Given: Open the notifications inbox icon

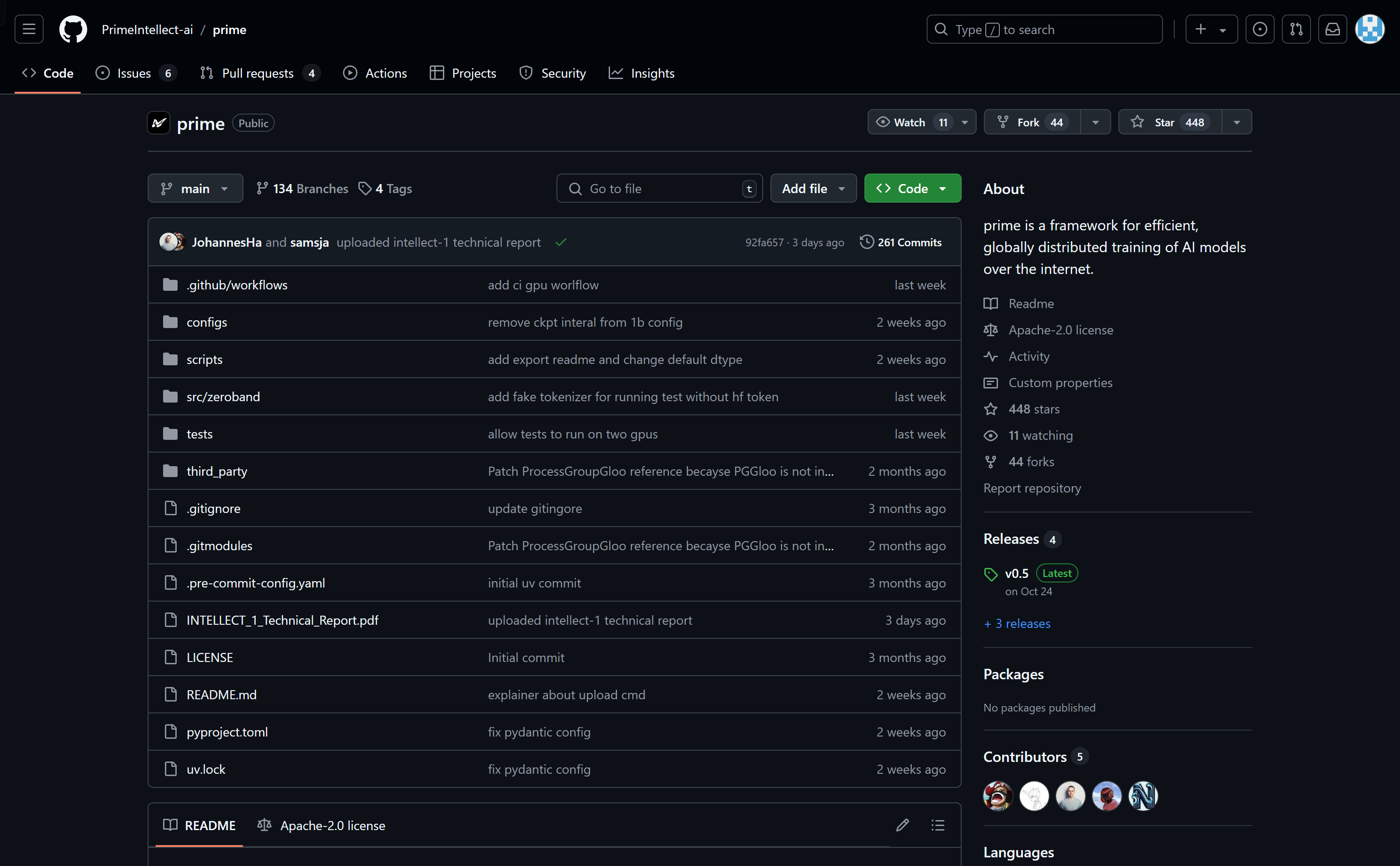Looking at the screenshot, I should tap(1332, 29).
